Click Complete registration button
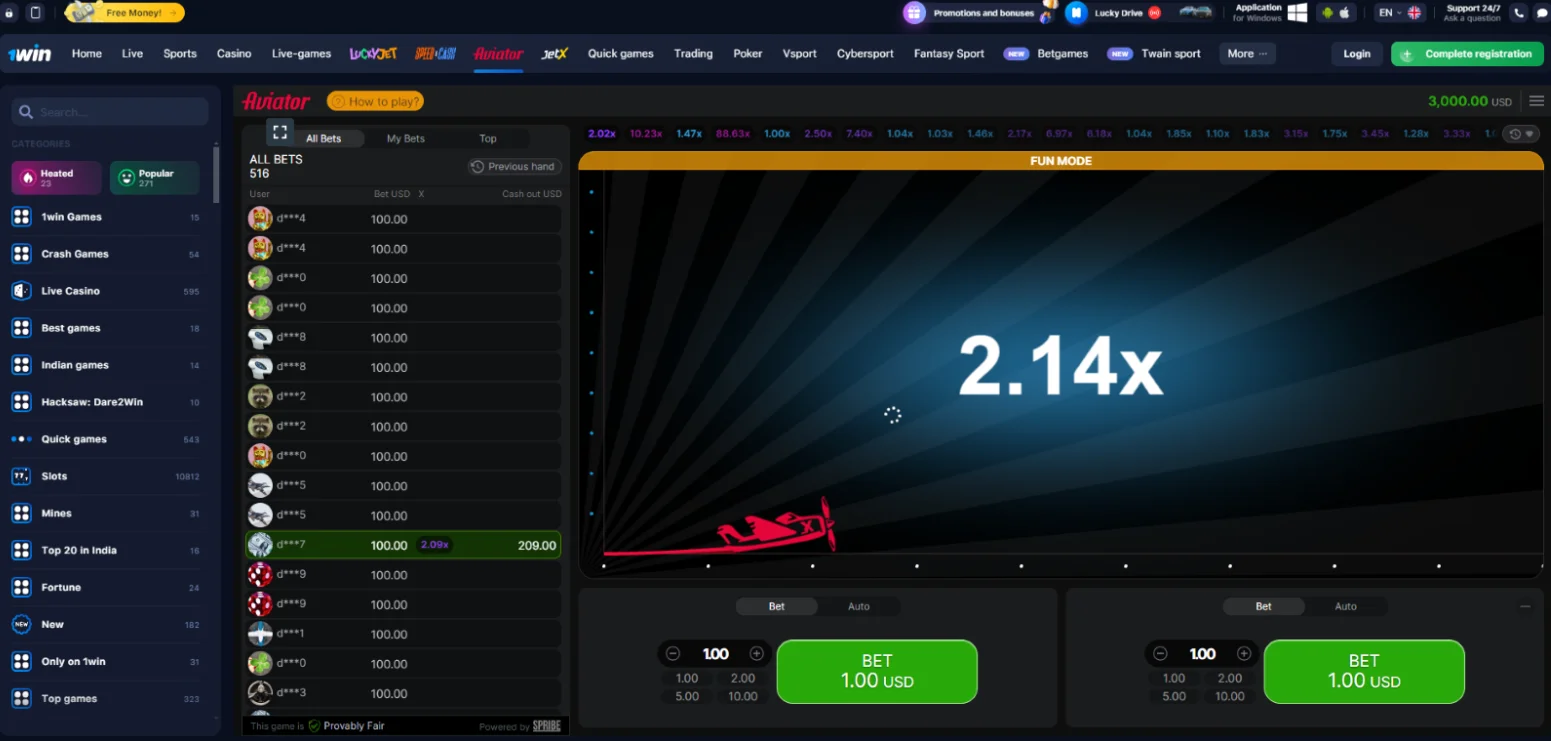Screen dimensions: 1551x741 click(x=1467, y=54)
